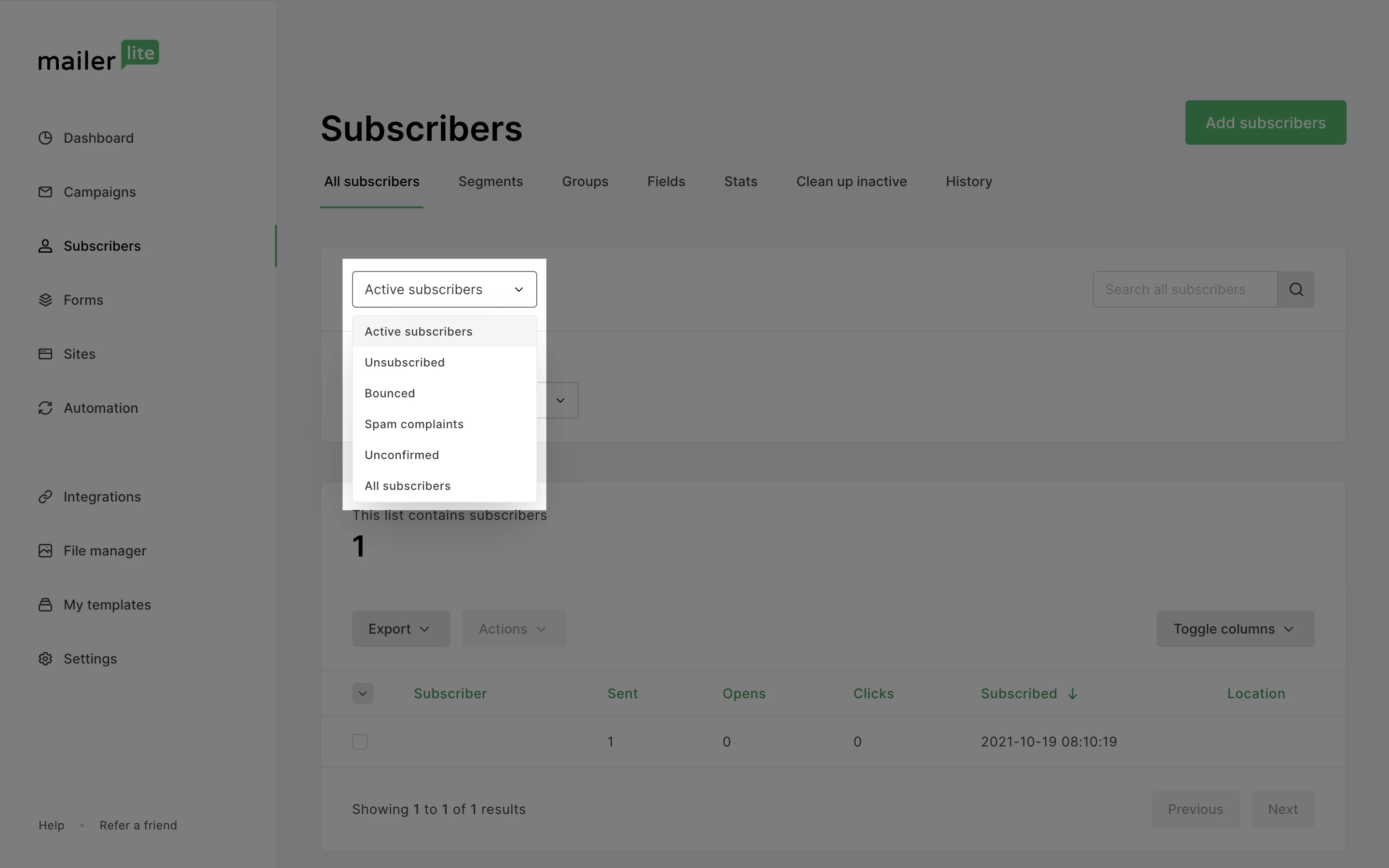1389x868 pixels.
Task: Choose Unsubscribed from the status list
Action: click(405, 362)
